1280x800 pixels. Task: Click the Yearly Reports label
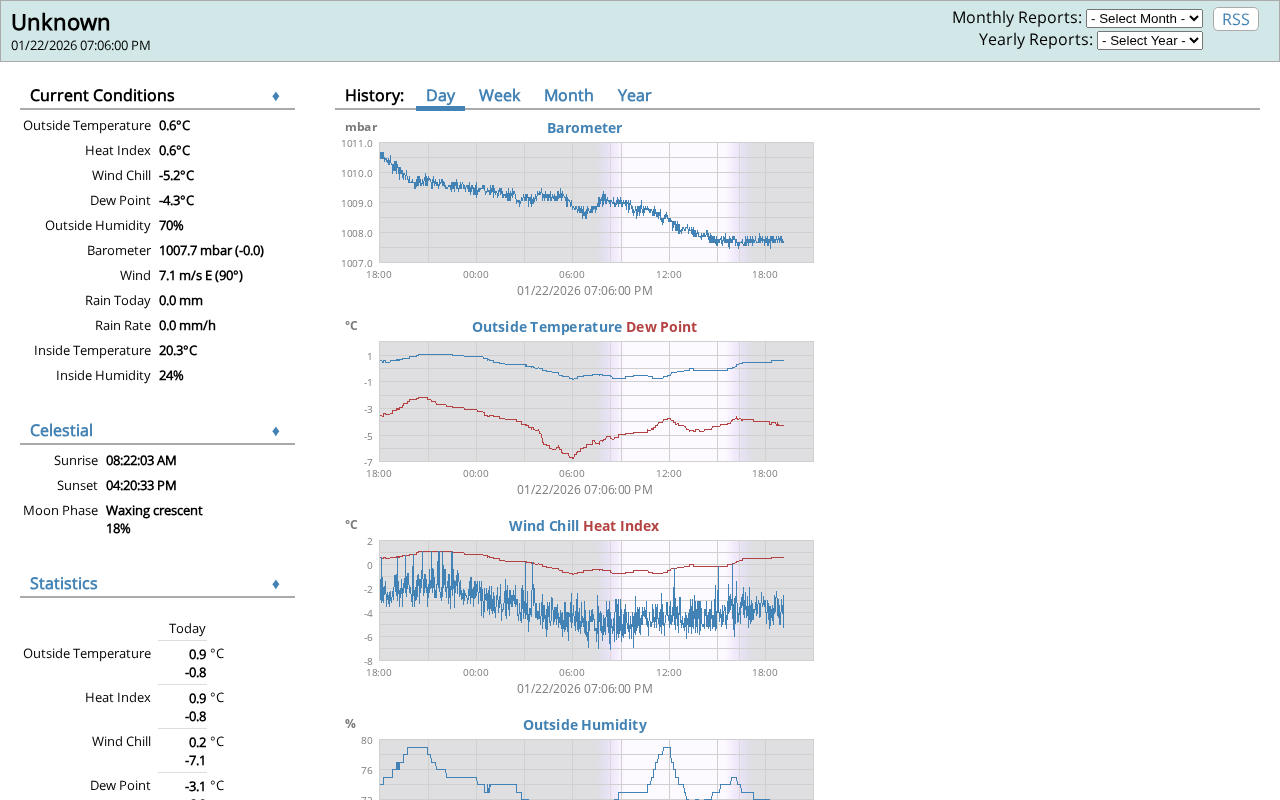(x=1036, y=40)
